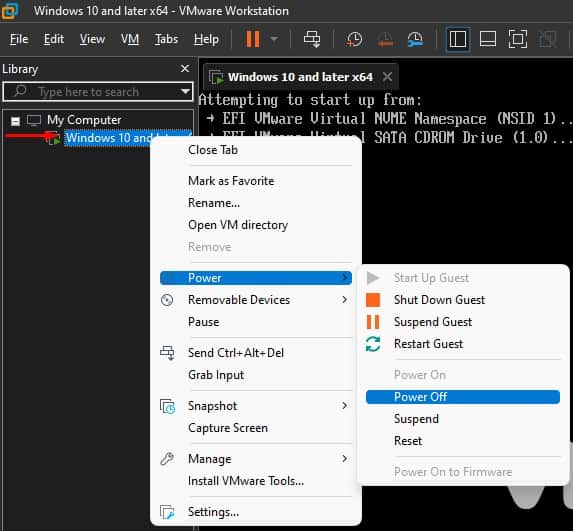Expand the Removable Devices submenu
Screen dimensions: 573x531
click(x=256, y=300)
